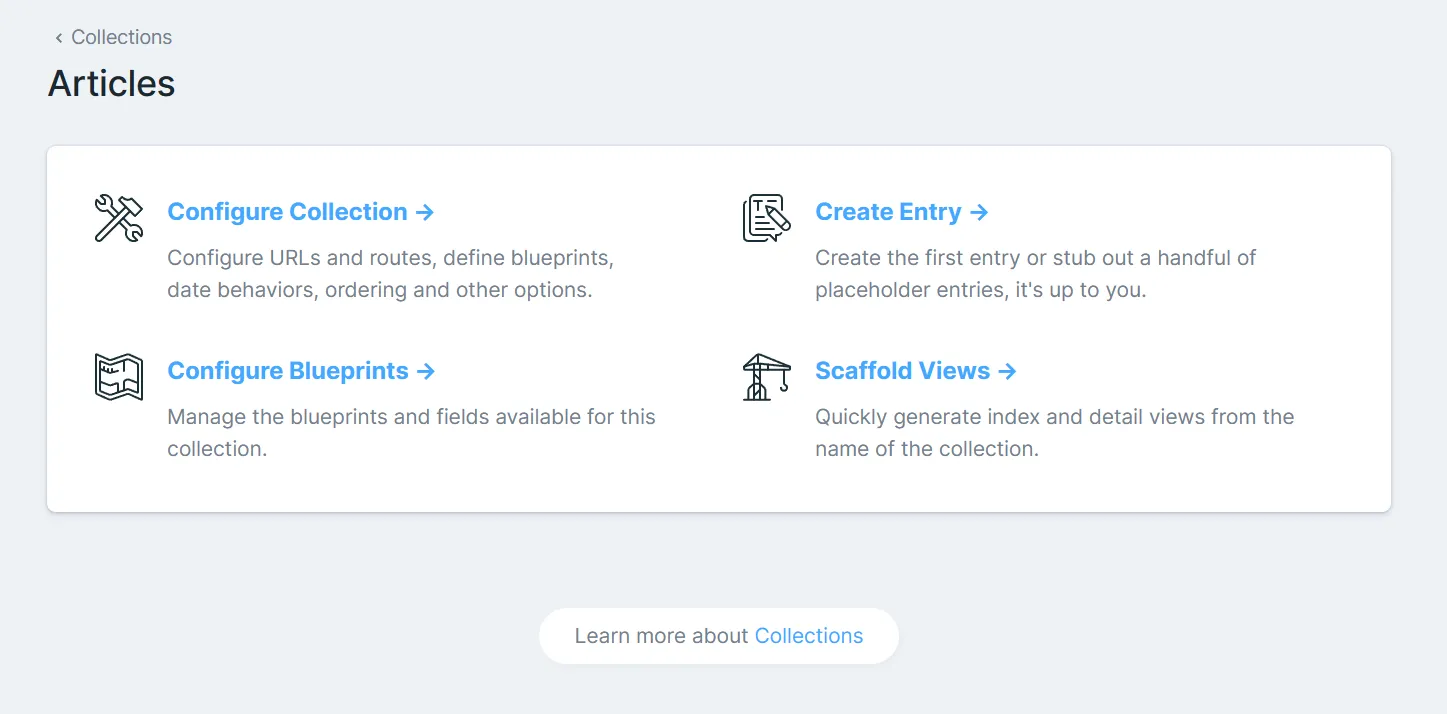
Task: Go back via the Collections breadcrumb
Action: (x=121, y=38)
